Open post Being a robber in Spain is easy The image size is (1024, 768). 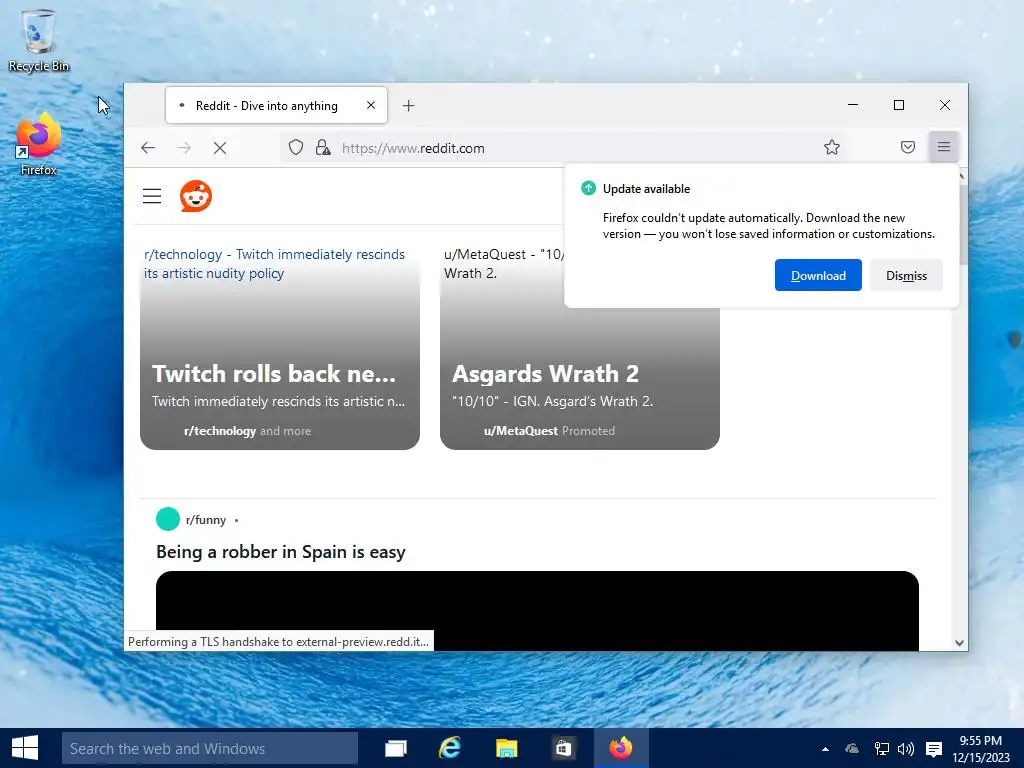tap(281, 552)
